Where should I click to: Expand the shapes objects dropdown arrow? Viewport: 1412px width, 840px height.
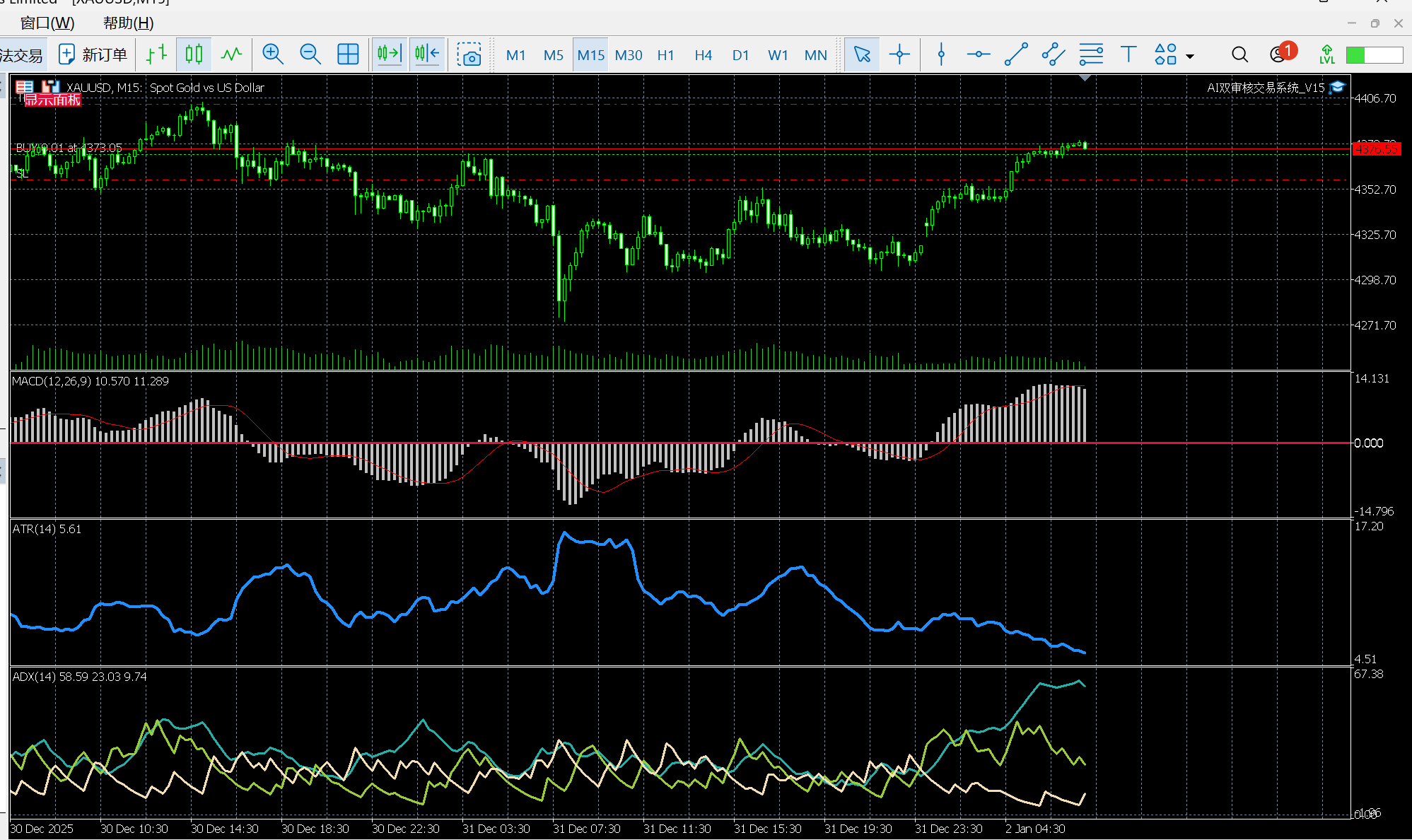[1190, 56]
